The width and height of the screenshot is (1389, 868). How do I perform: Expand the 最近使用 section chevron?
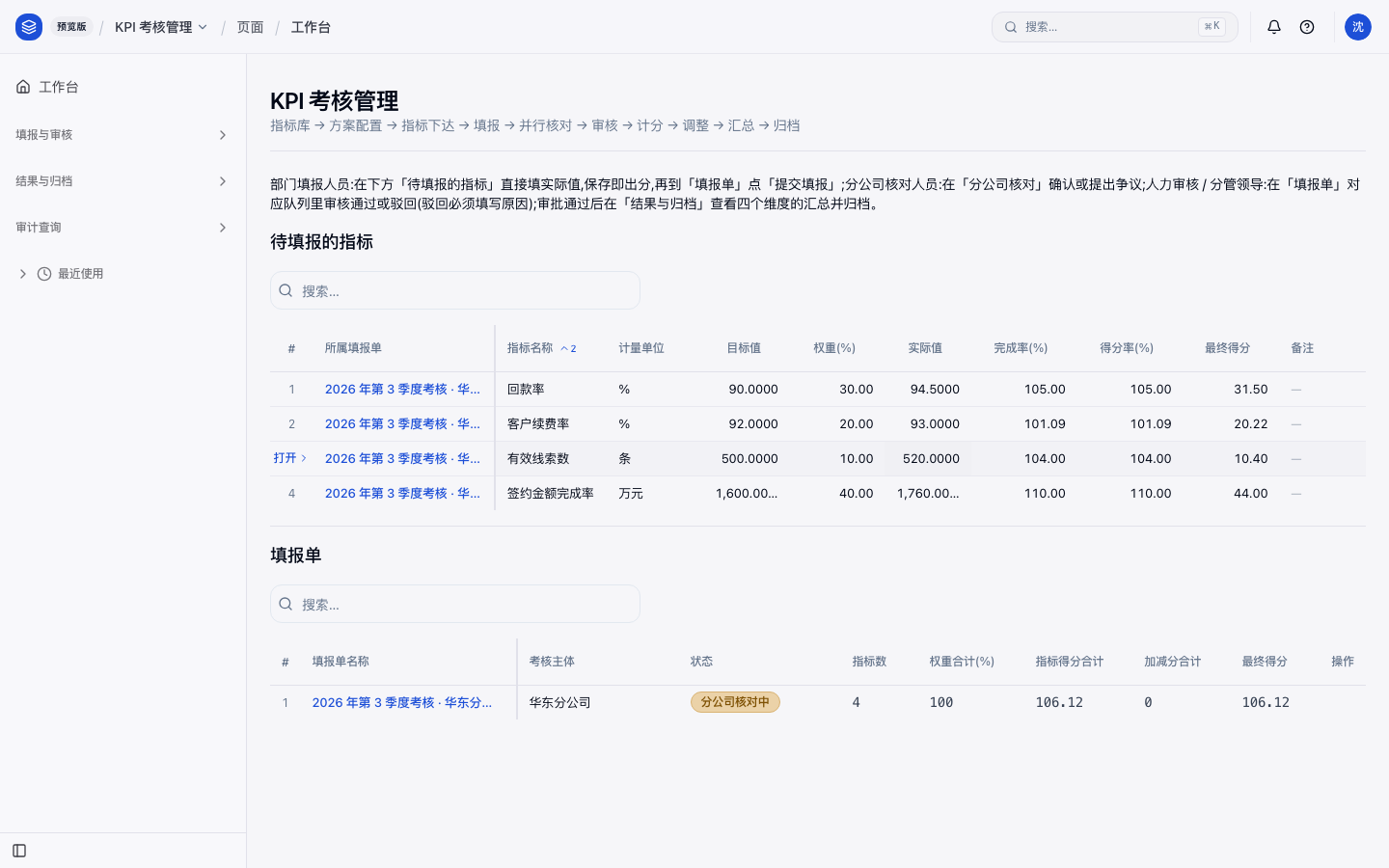(x=23, y=274)
